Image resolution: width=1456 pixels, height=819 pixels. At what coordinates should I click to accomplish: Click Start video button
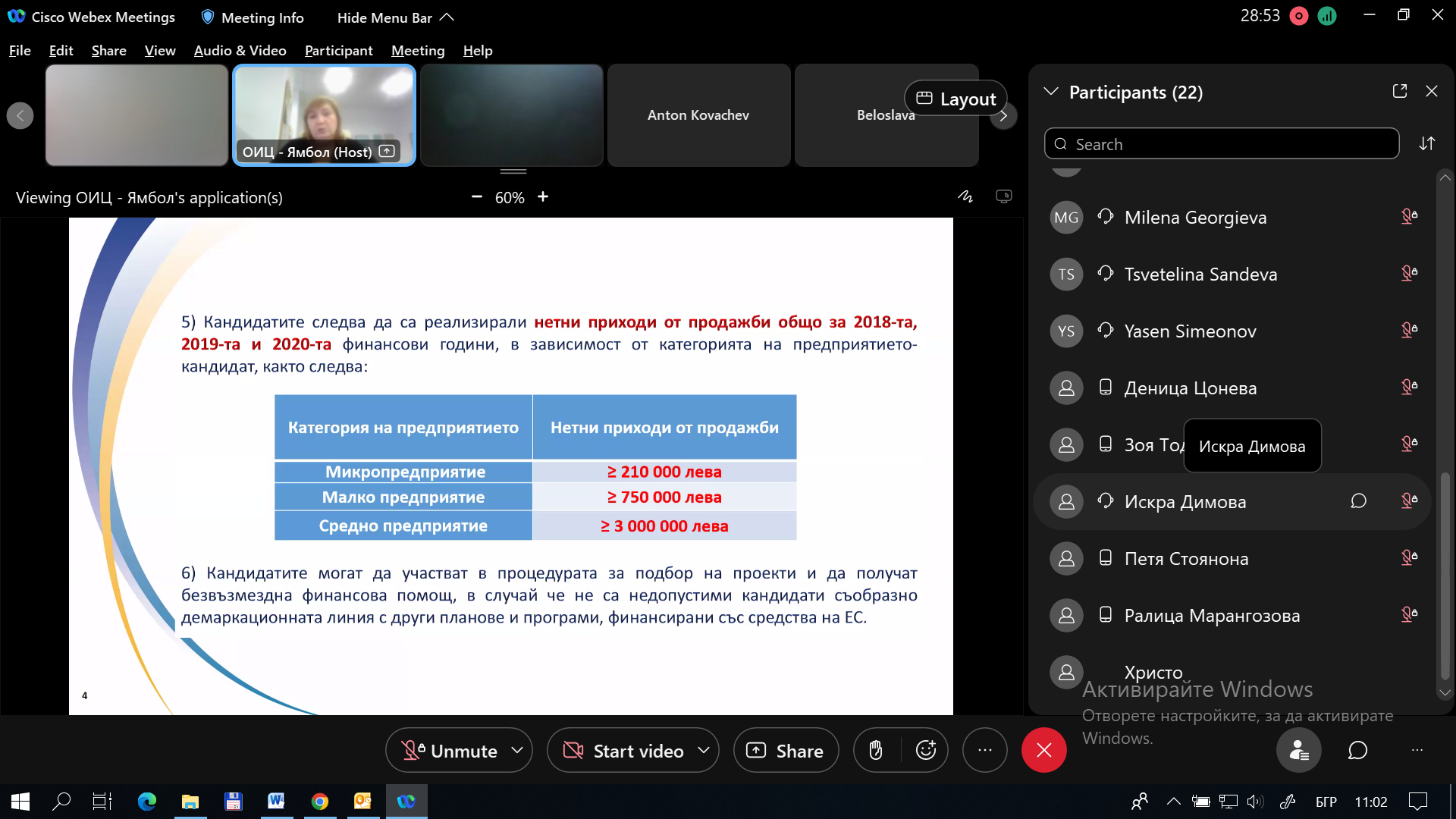tap(624, 751)
